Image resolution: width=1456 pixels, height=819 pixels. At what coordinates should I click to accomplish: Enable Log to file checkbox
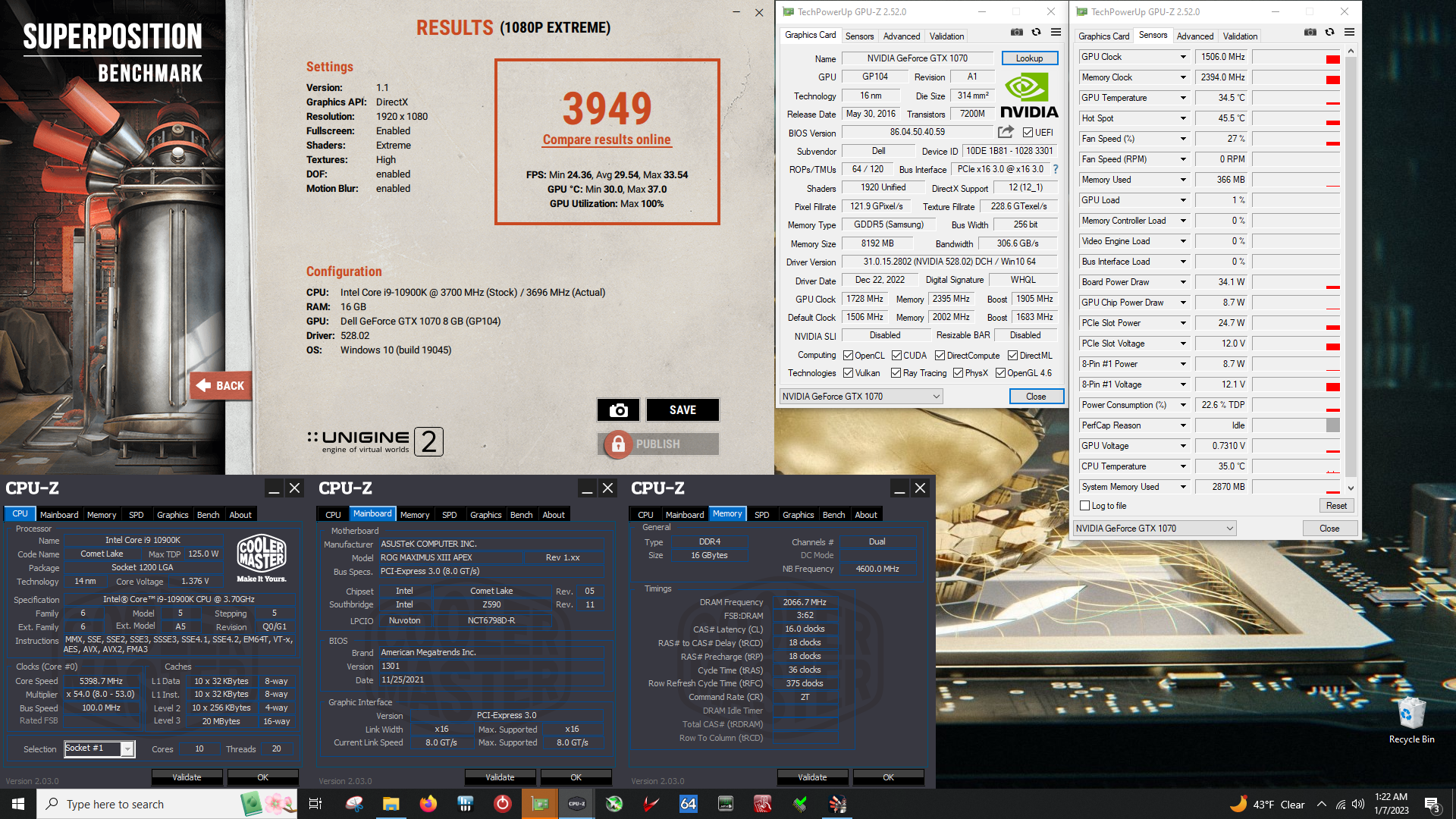pyautogui.click(x=1084, y=505)
